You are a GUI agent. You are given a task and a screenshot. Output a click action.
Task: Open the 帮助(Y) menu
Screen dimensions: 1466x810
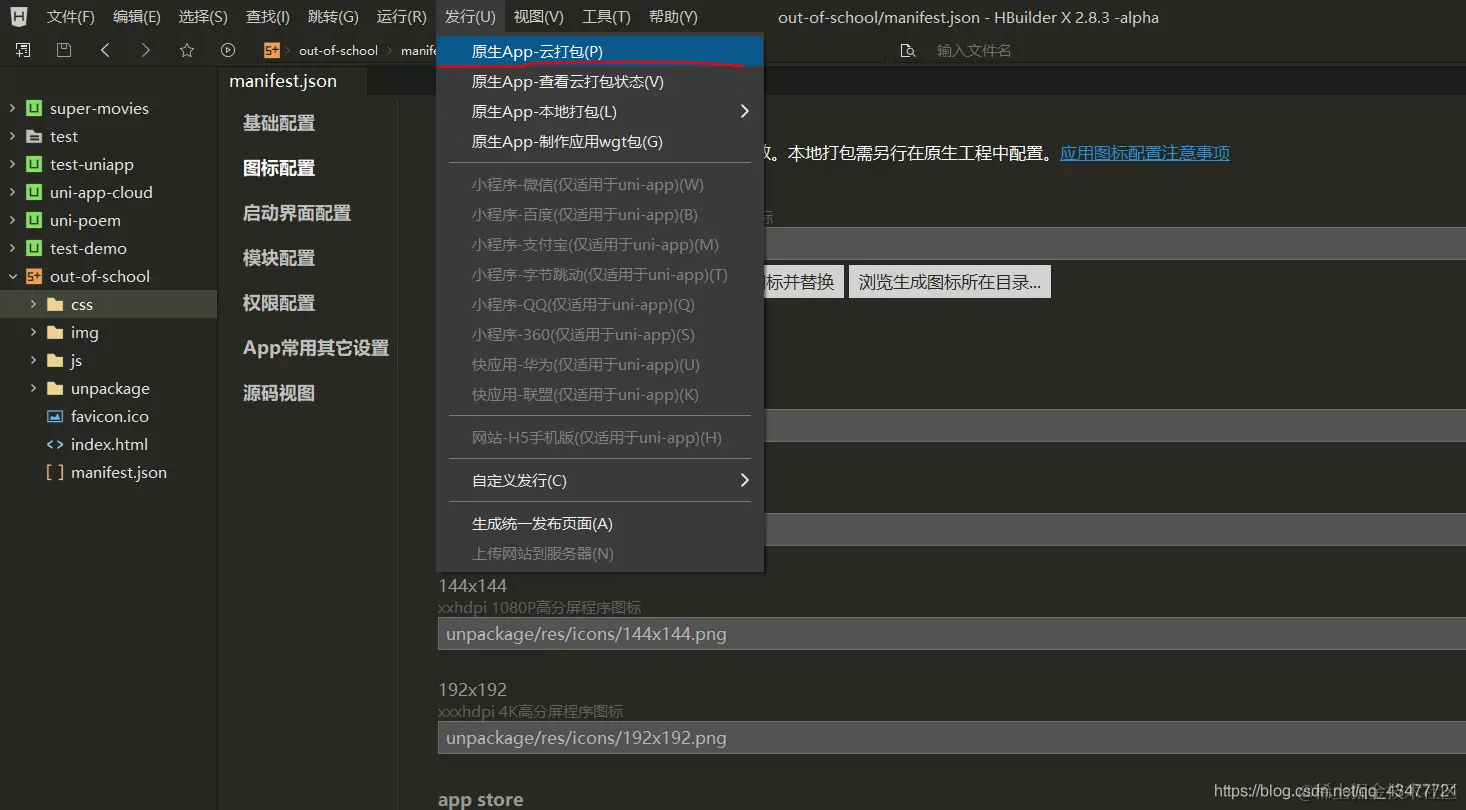coord(673,17)
